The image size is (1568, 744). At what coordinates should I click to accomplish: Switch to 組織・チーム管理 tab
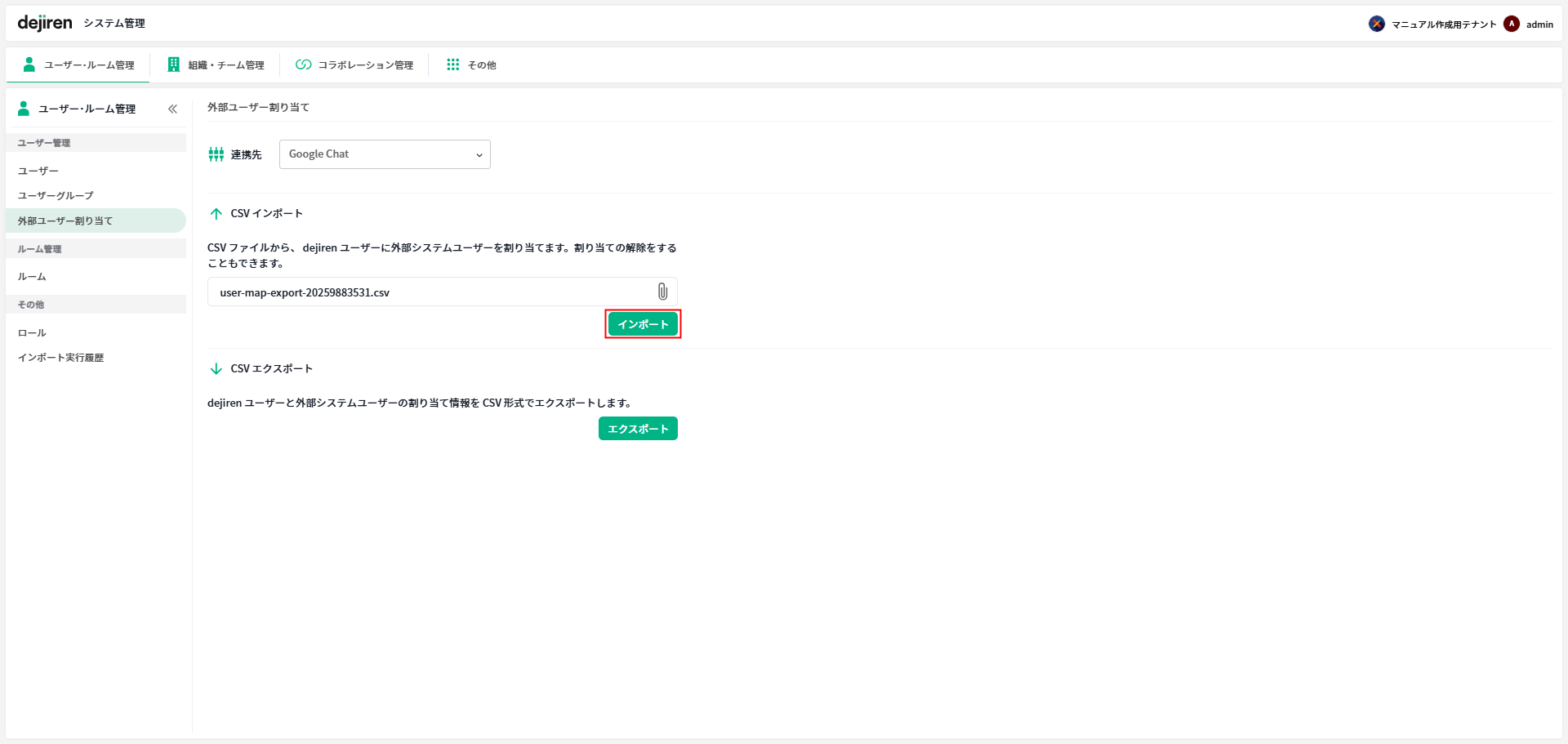tap(216, 65)
